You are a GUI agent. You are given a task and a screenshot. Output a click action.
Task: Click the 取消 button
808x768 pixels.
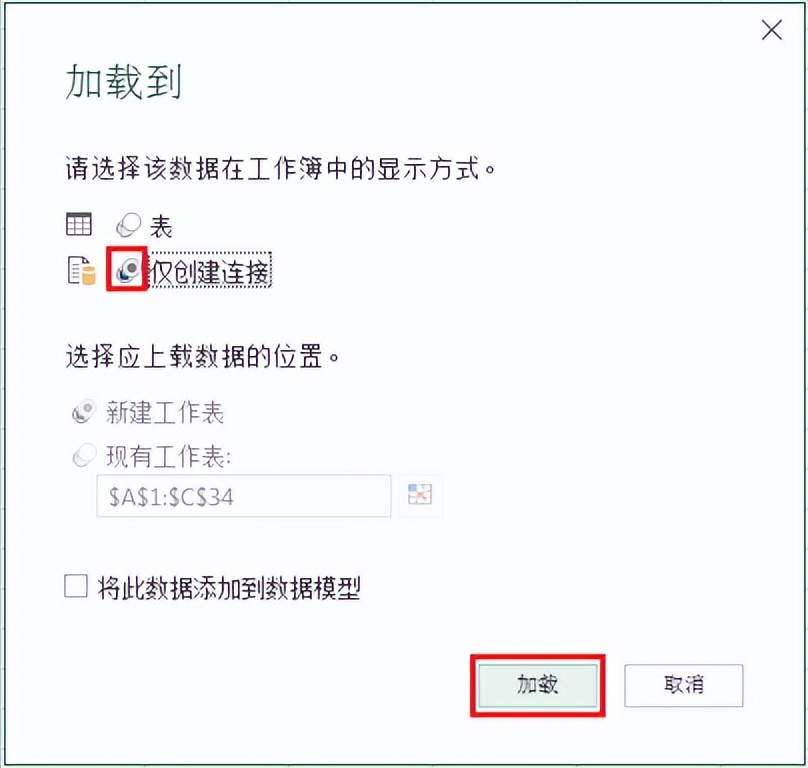click(x=684, y=686)
